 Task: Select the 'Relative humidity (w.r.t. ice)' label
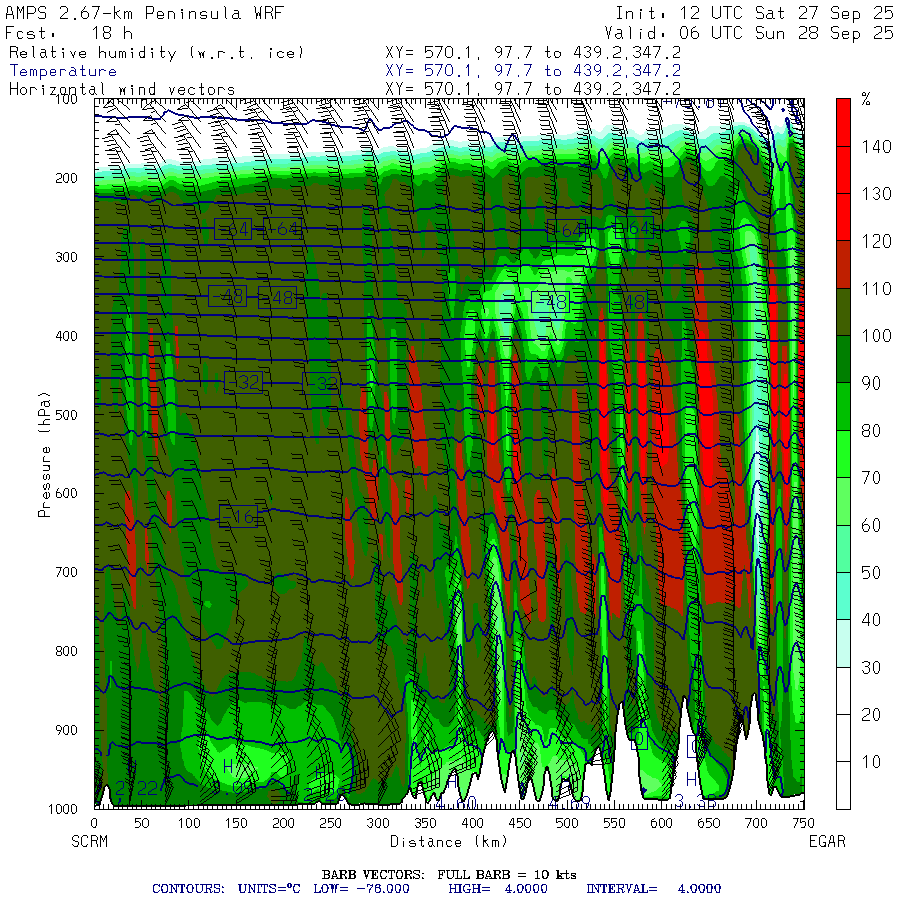(156, 53)
